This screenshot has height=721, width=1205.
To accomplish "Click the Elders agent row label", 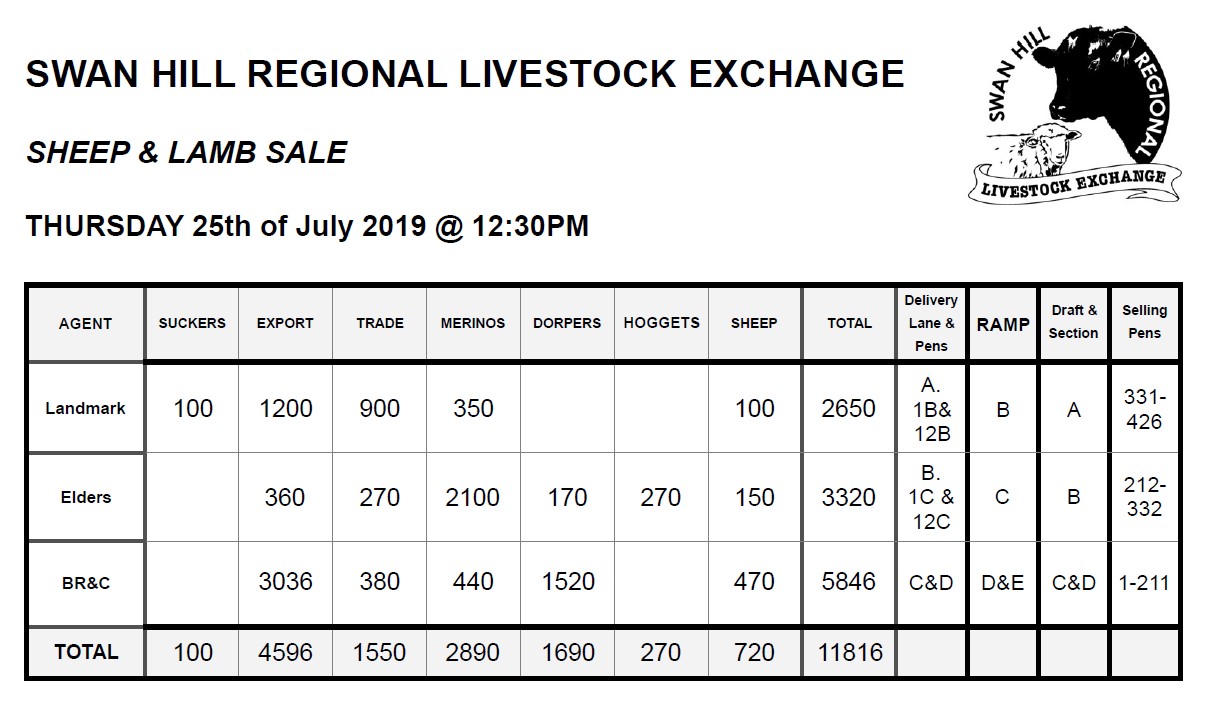I will click(86, 497).
